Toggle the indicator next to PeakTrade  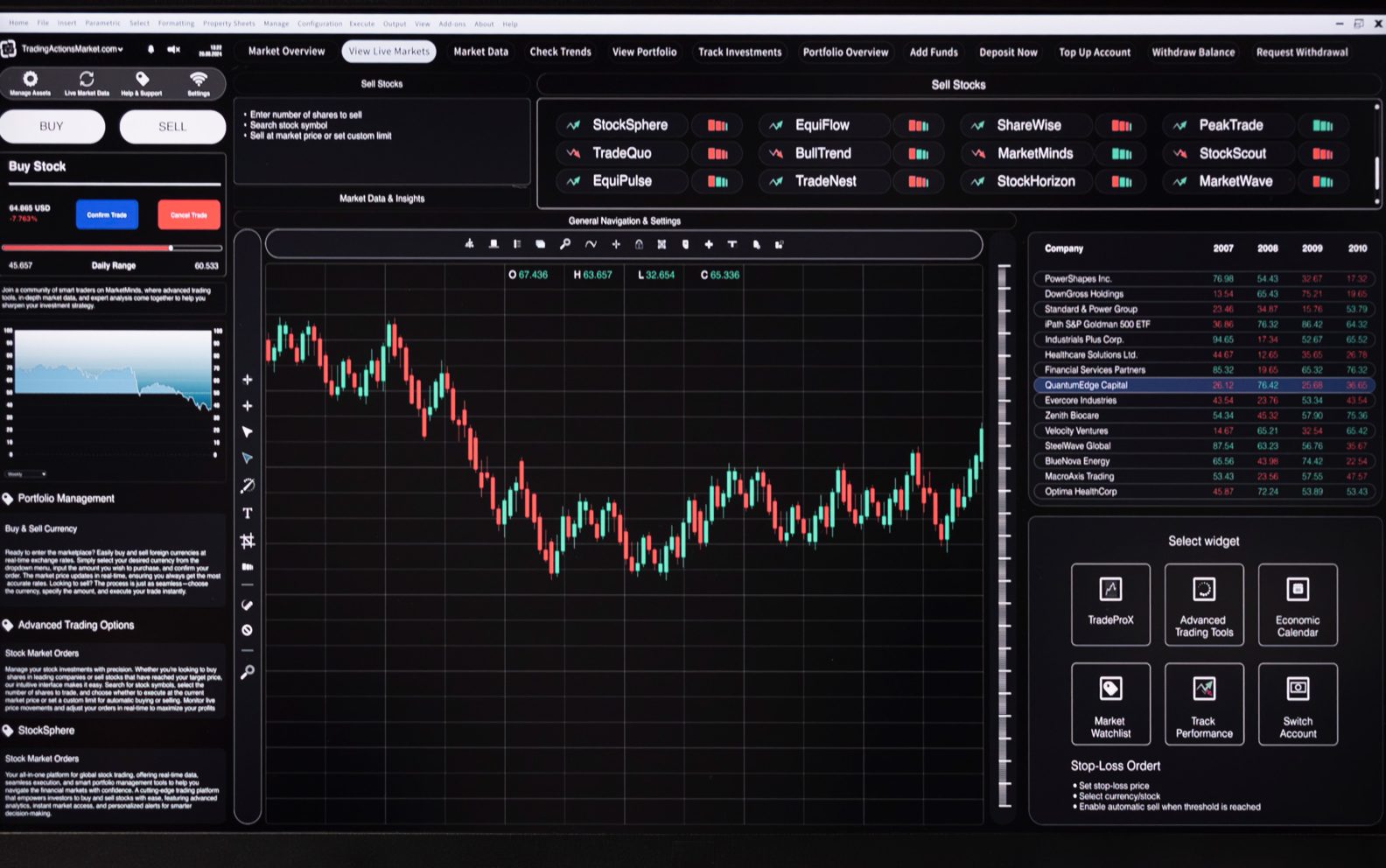tap(1322, 125)
